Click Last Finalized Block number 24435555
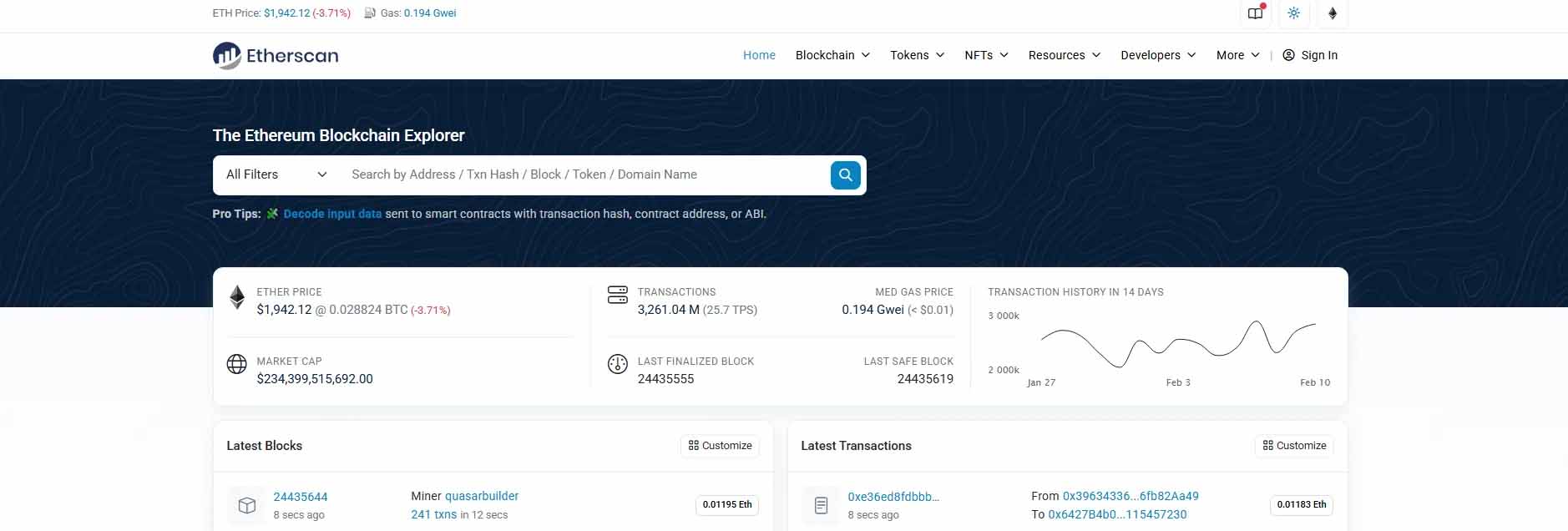The image size is (1568, 531). pyautogui.click(x=665, y=379)
